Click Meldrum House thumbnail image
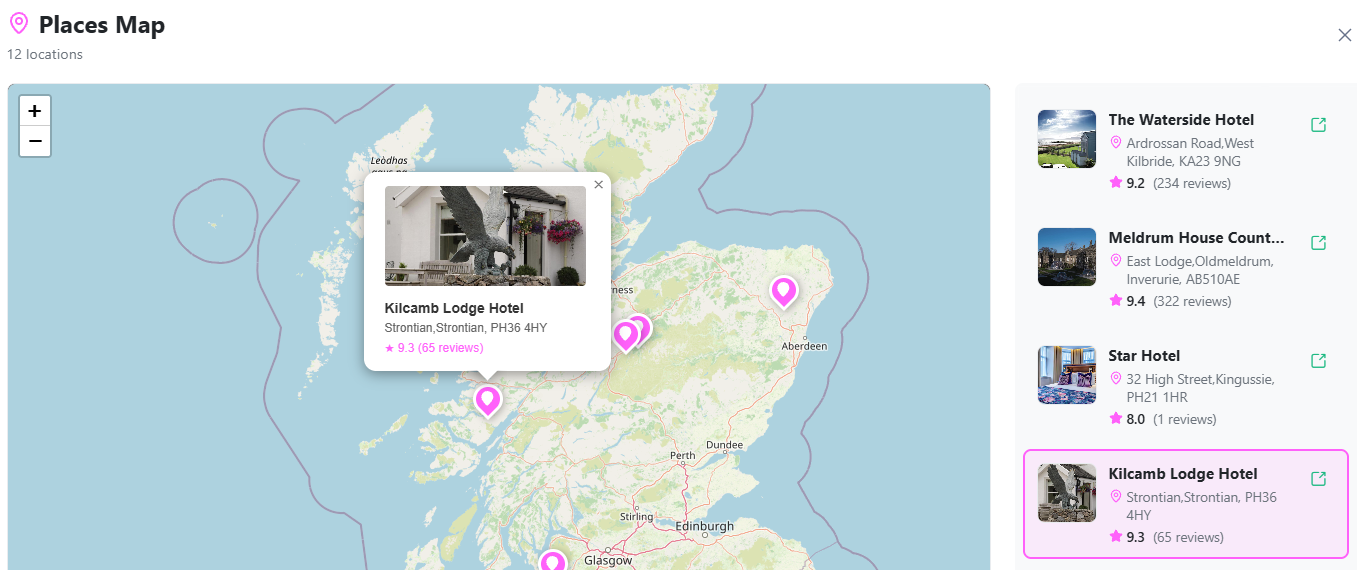Screen dimensions: 1357x570 [x=1066, y=257]
